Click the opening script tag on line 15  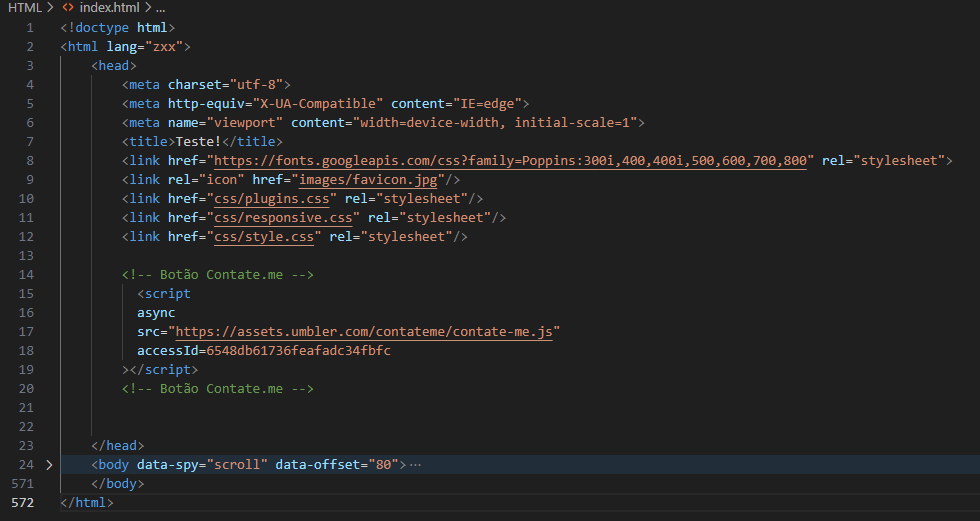point(164,294)
